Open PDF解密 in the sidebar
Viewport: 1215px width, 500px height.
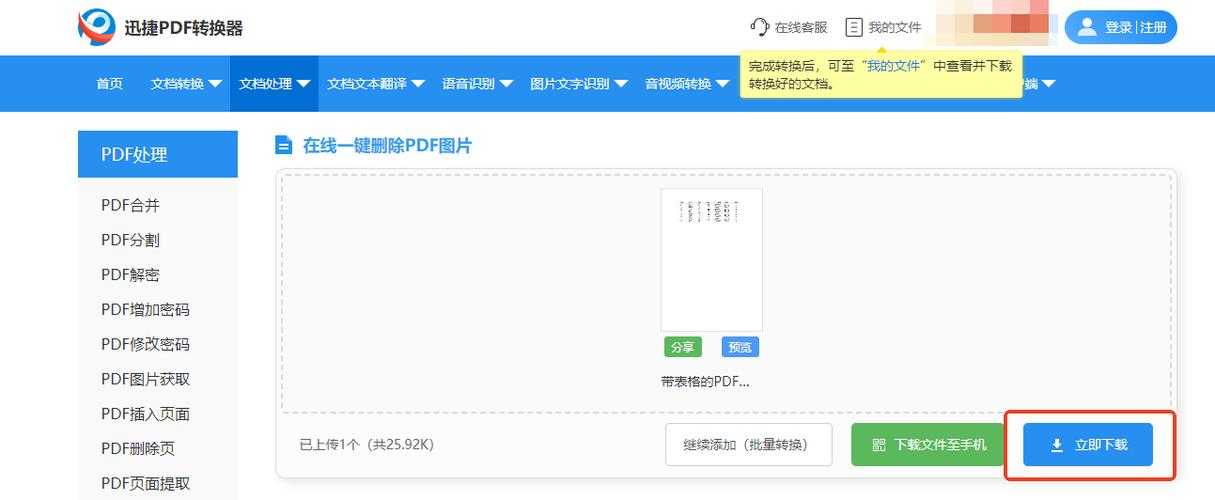click(130, 275)
